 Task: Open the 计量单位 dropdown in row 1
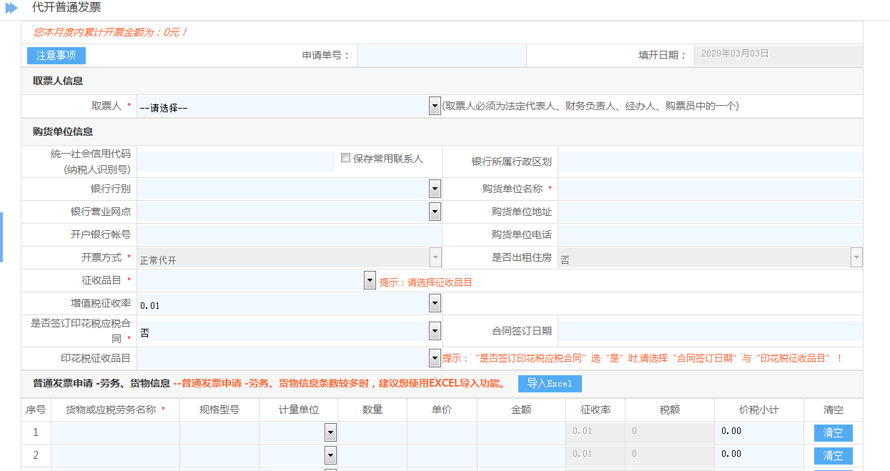[330, 433]
